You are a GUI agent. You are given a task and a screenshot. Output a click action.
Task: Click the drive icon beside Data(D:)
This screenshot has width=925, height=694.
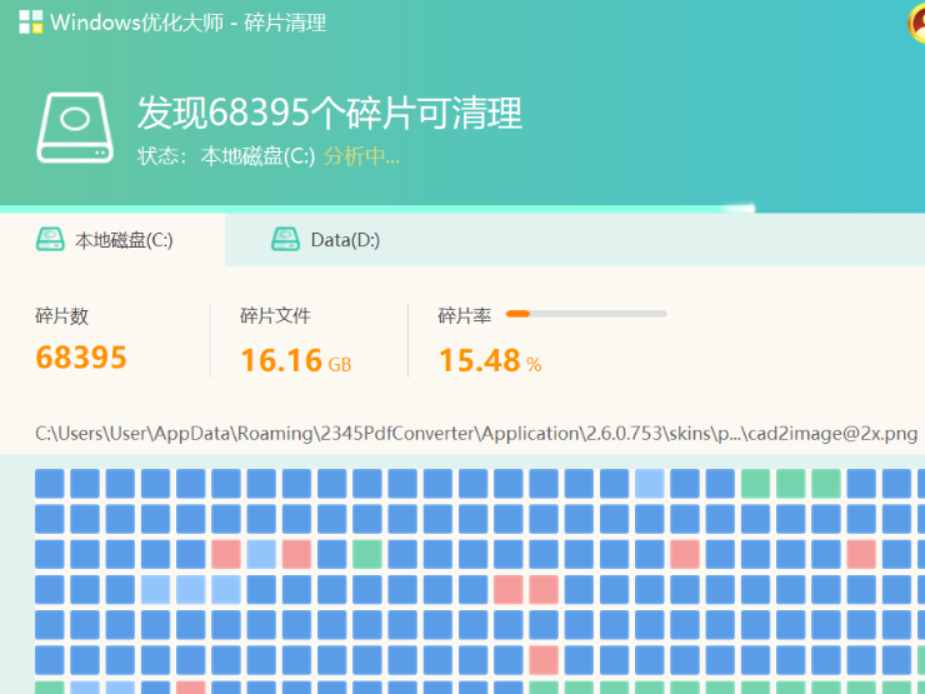[286, 240]
